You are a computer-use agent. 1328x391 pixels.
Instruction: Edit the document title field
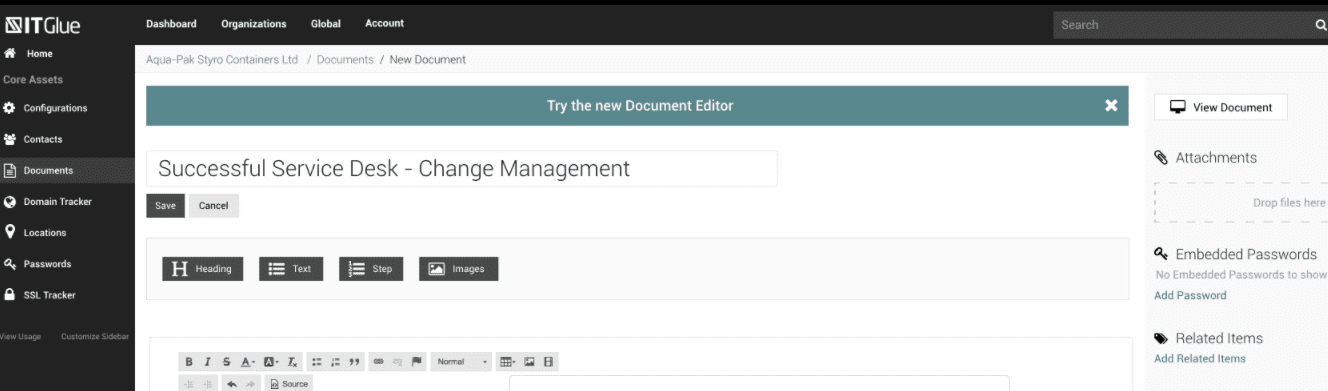462,168
